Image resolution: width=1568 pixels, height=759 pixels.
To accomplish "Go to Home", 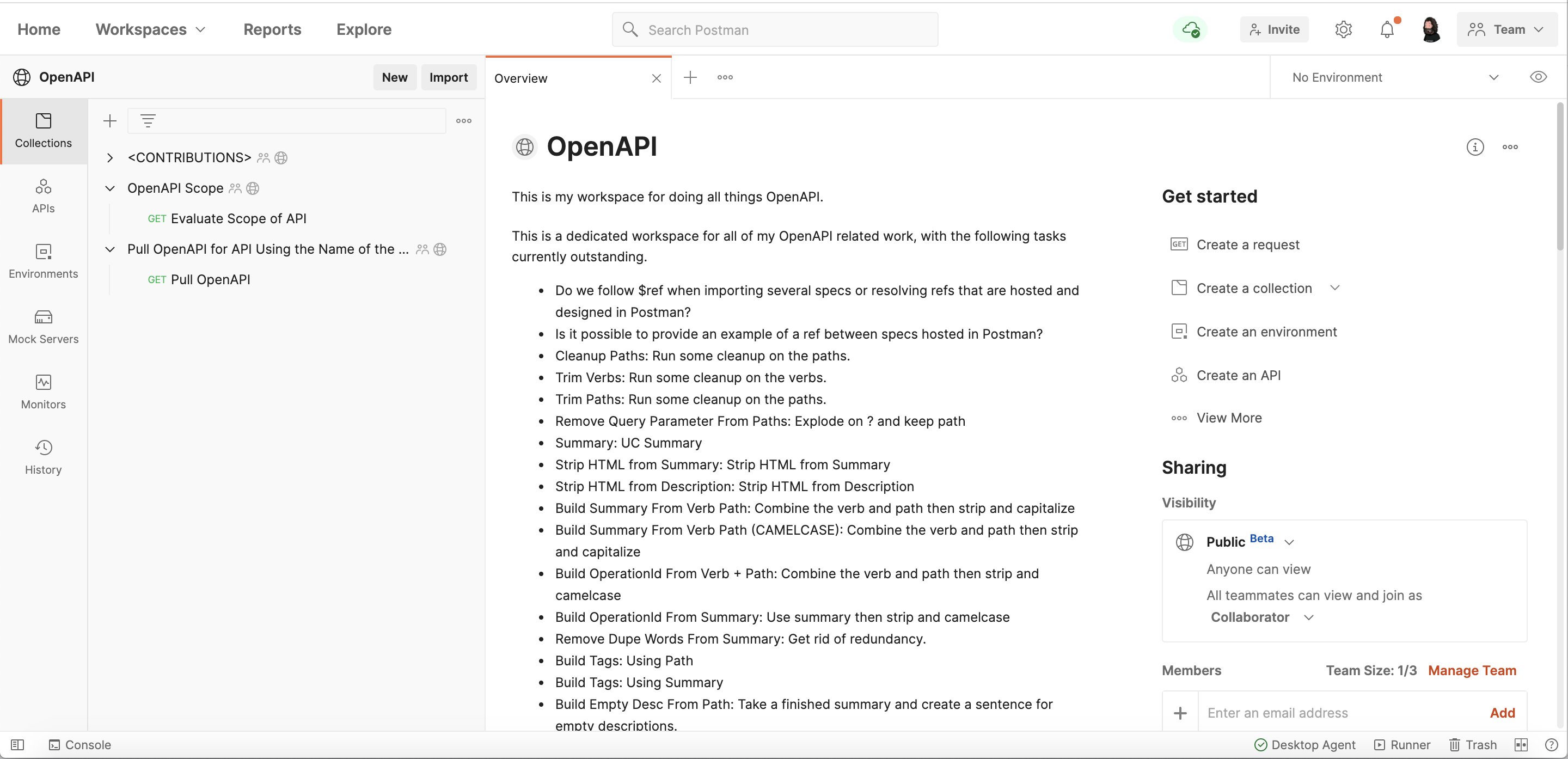I will (x=39, y=29).
